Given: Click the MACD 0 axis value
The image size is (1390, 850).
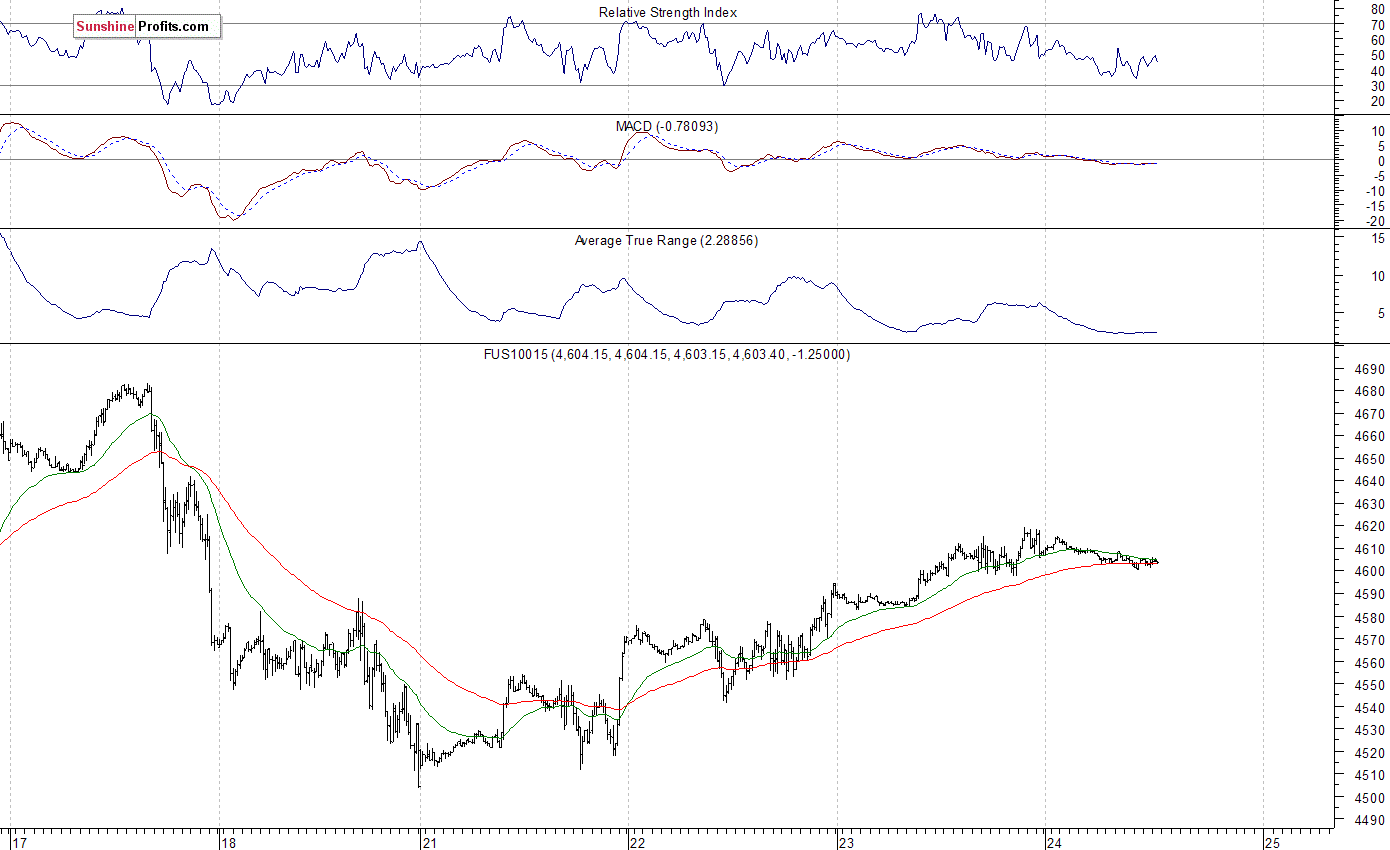Looking at the screenshot, I should 1380,160.
